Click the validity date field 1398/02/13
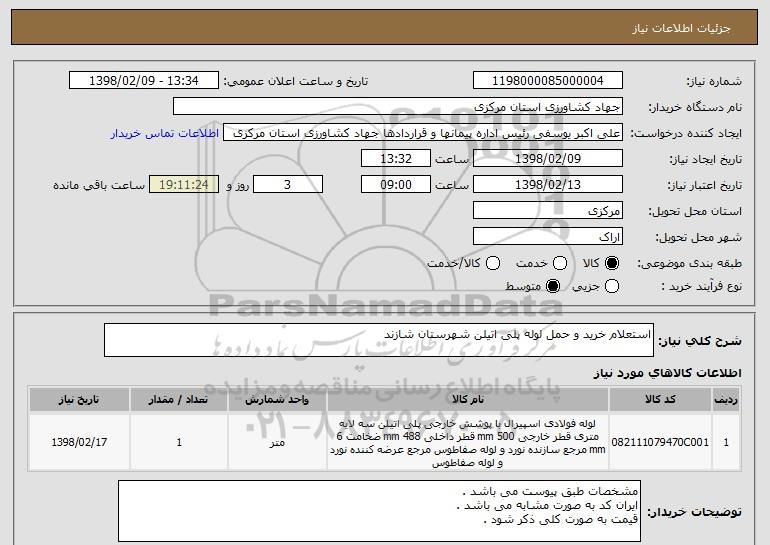The width and height of the screenshot is (770, 545). (x=548, y=185)
